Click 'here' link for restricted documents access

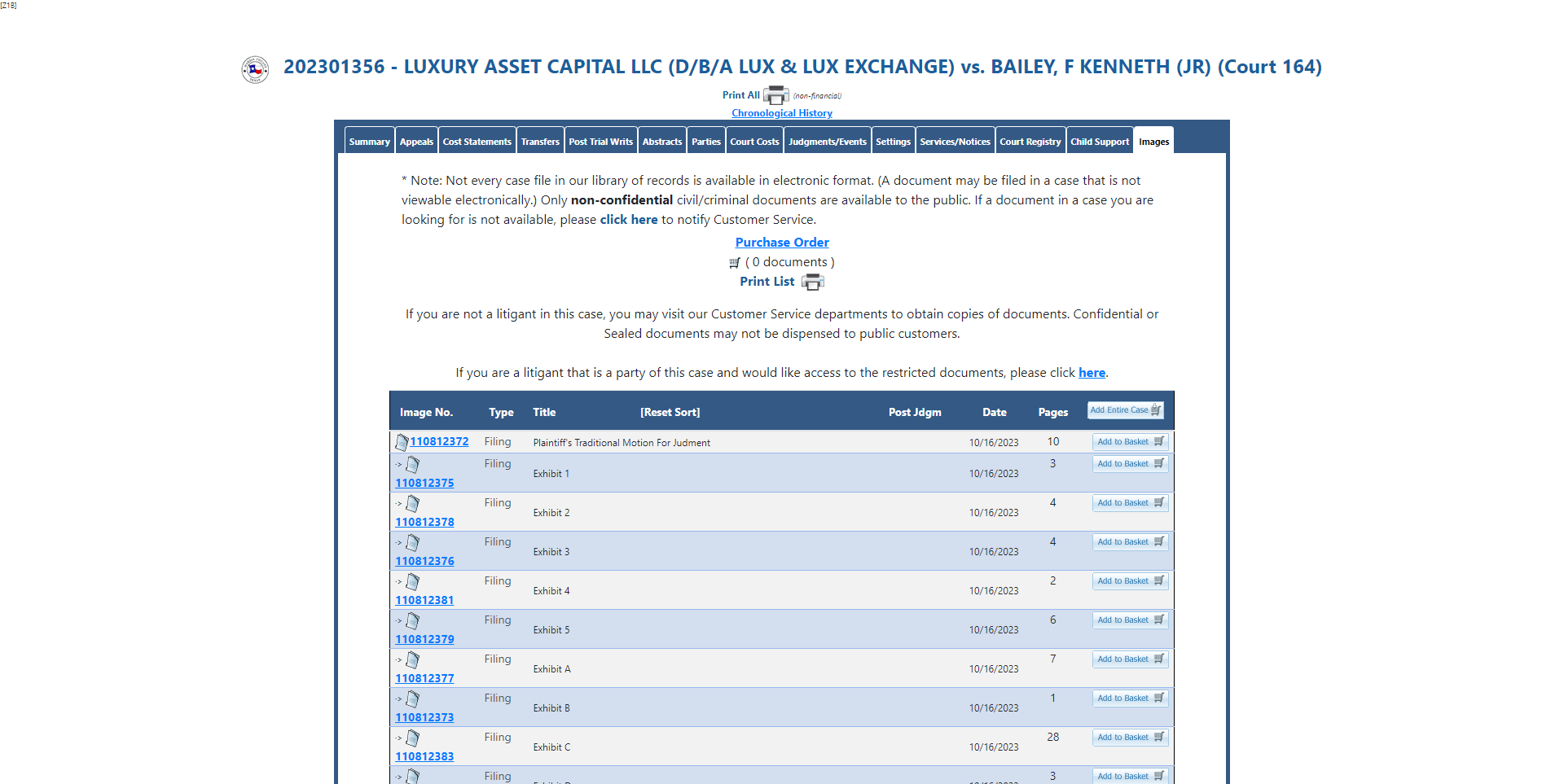(1092, 373)
